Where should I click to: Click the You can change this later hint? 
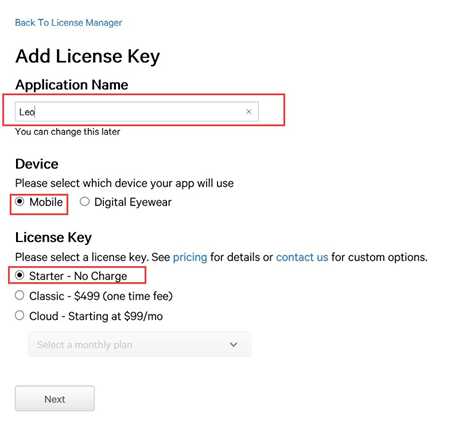coord(67,132)
